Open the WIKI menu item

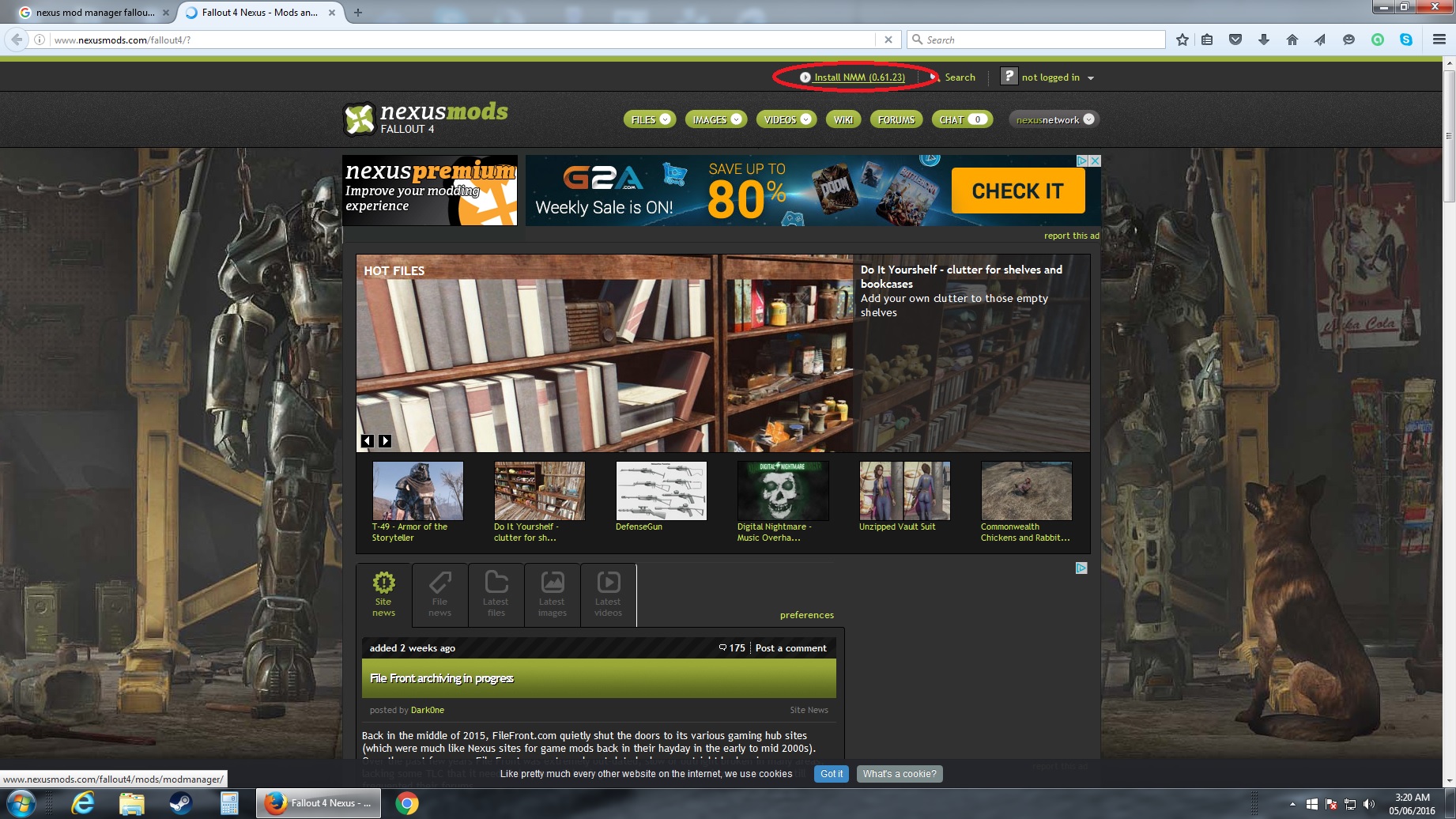click(x=843, y=119)
